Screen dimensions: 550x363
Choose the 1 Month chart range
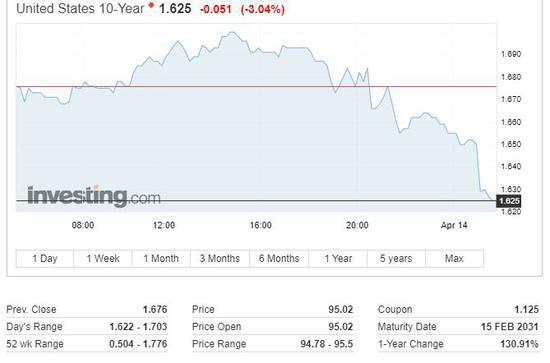pos(161,258)
